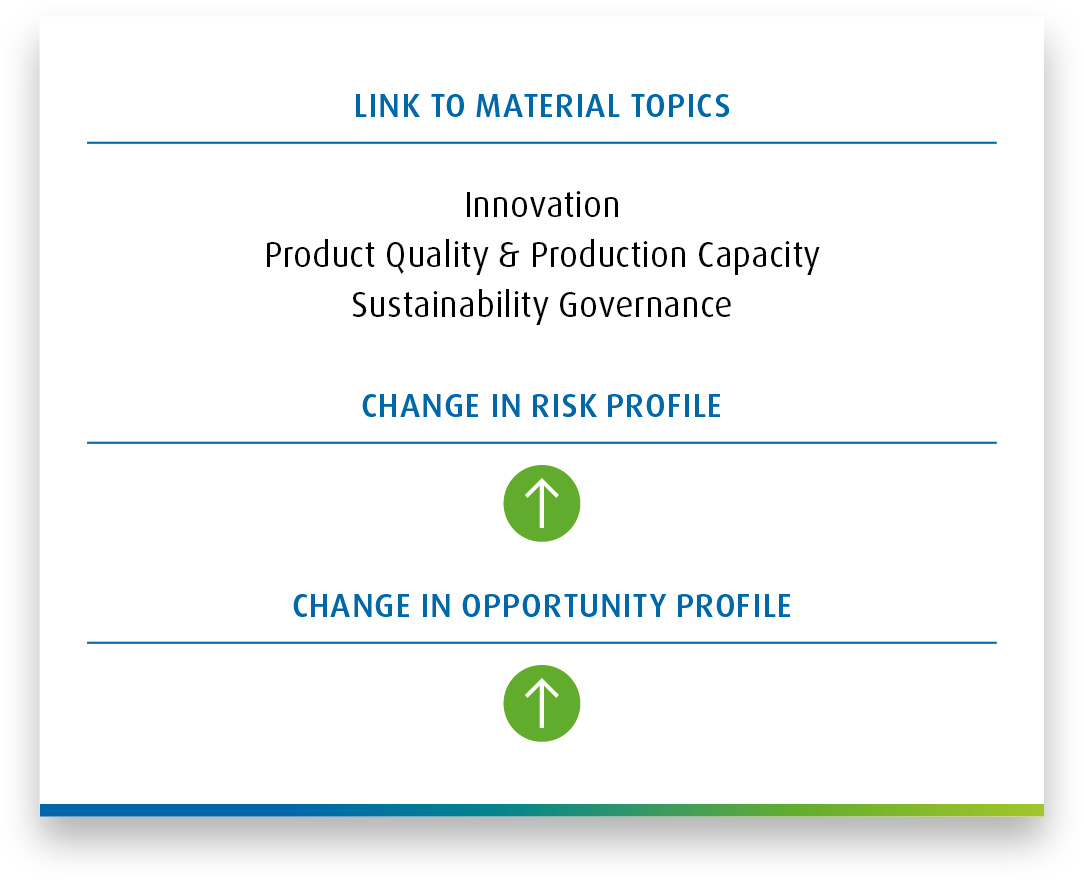Click the blue divider under Material Topics
Viewport: 1084px width, 880px height.
pos(542,143)
